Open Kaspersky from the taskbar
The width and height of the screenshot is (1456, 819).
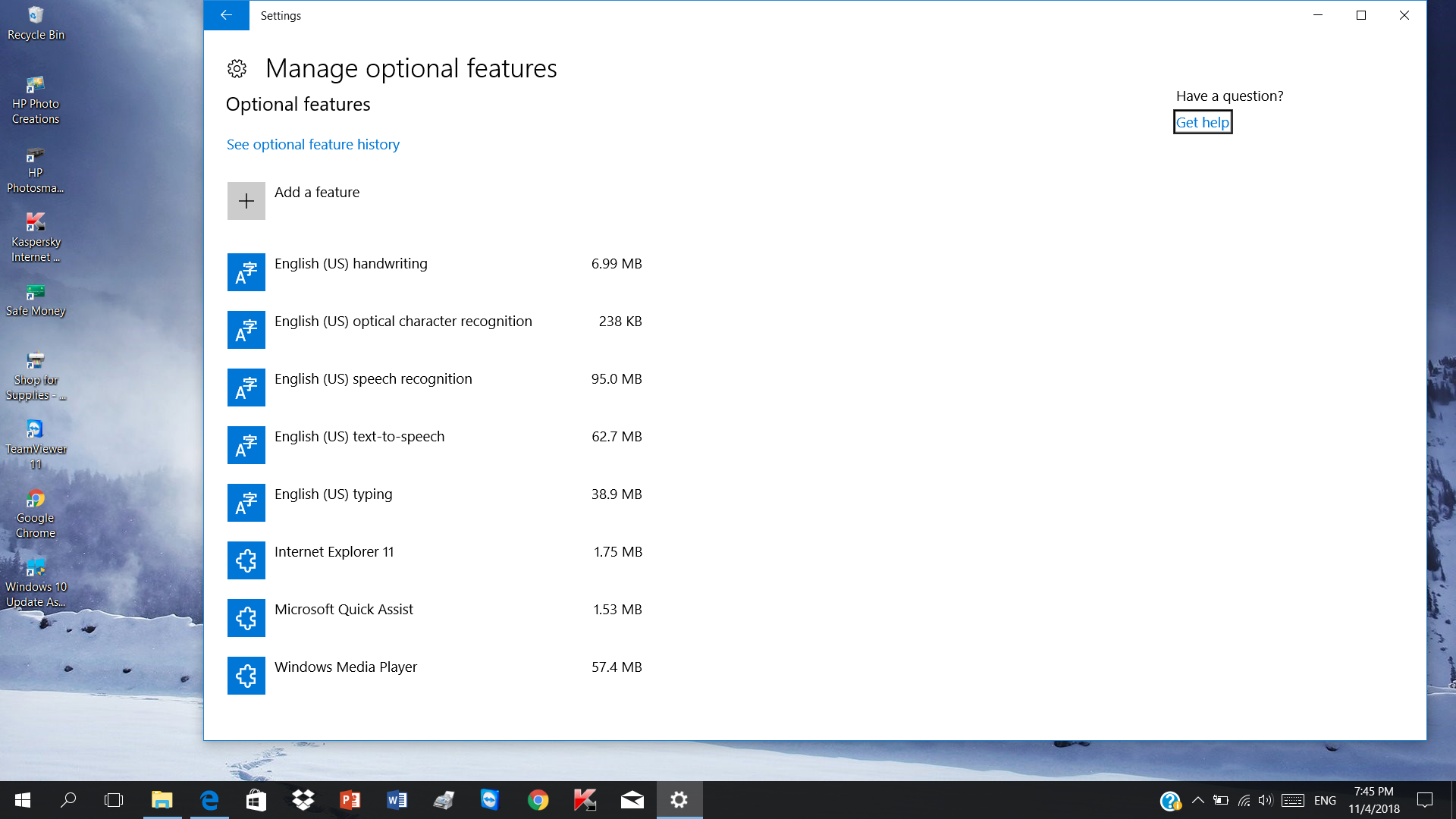click(585, 800)
